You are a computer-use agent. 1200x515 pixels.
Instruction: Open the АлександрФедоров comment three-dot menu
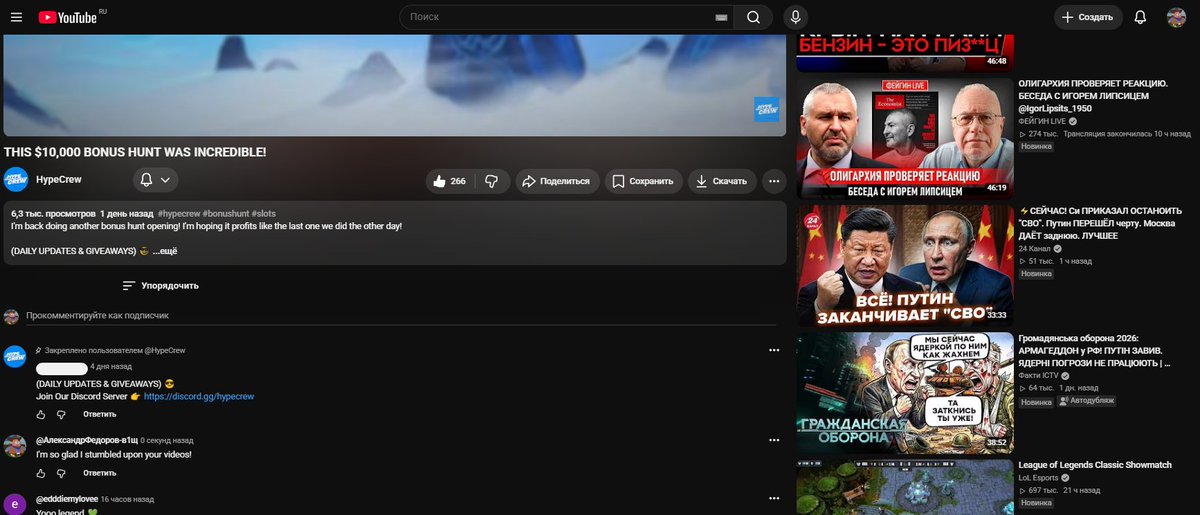774,440
